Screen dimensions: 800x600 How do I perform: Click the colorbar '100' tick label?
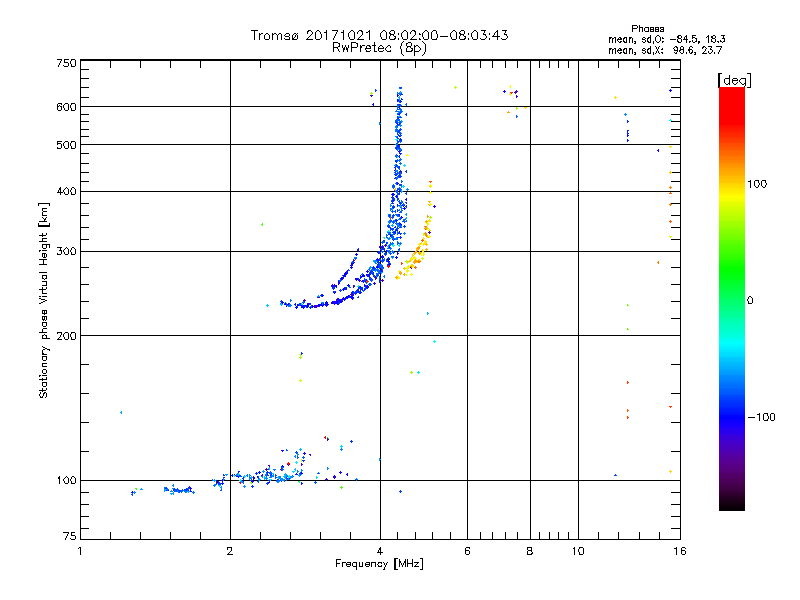pos(757,184)
